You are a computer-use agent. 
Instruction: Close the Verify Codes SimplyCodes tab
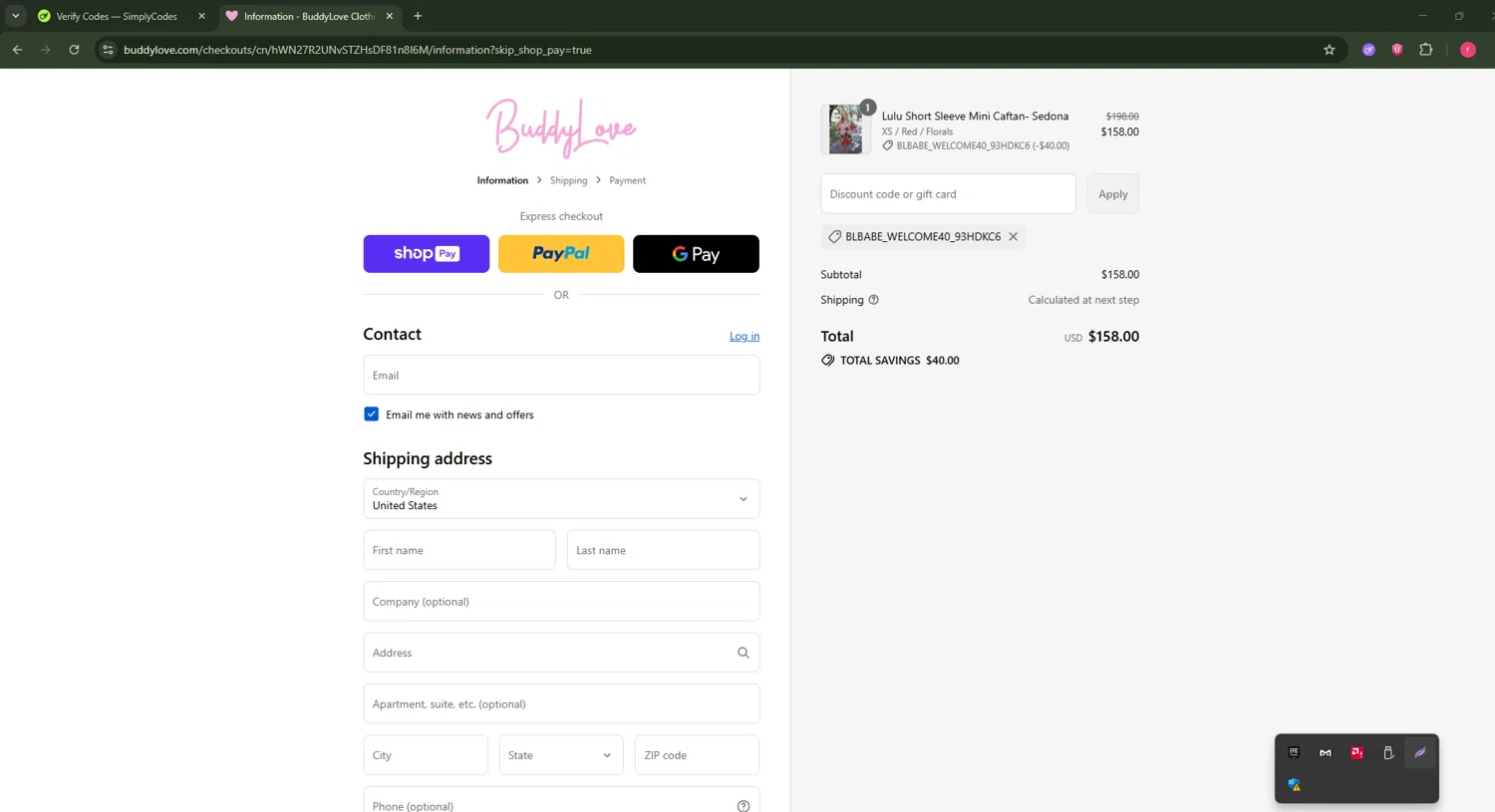201,16
